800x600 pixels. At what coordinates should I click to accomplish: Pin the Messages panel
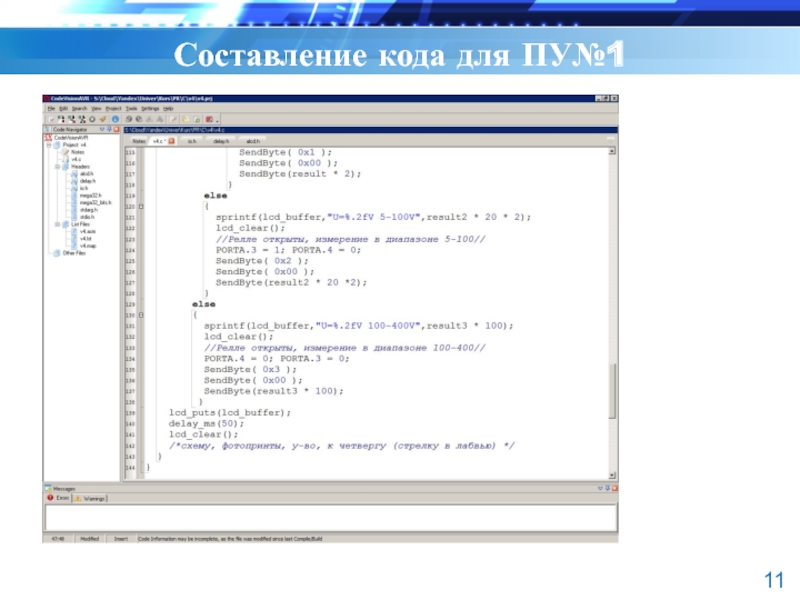(x=608, y=488)
